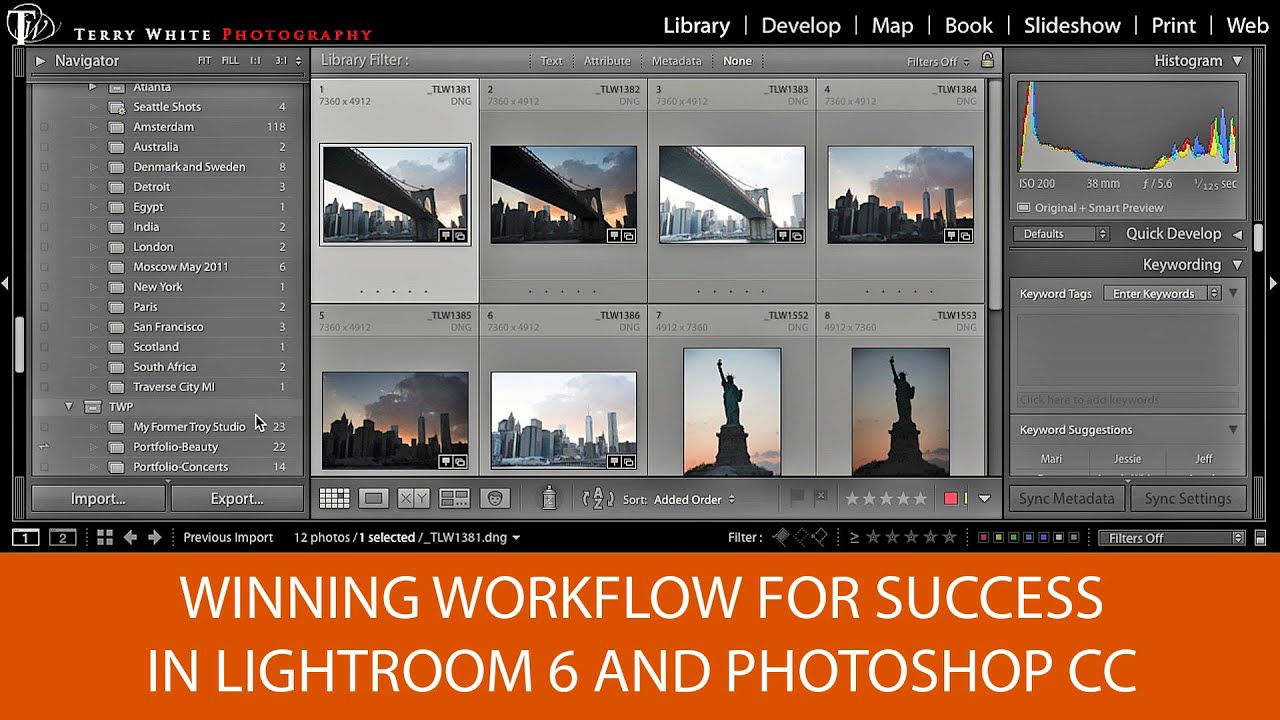Open the Defaults preset dropdown
The height and width of the screenshot is (720, 1280).
tap(1061, 234)
